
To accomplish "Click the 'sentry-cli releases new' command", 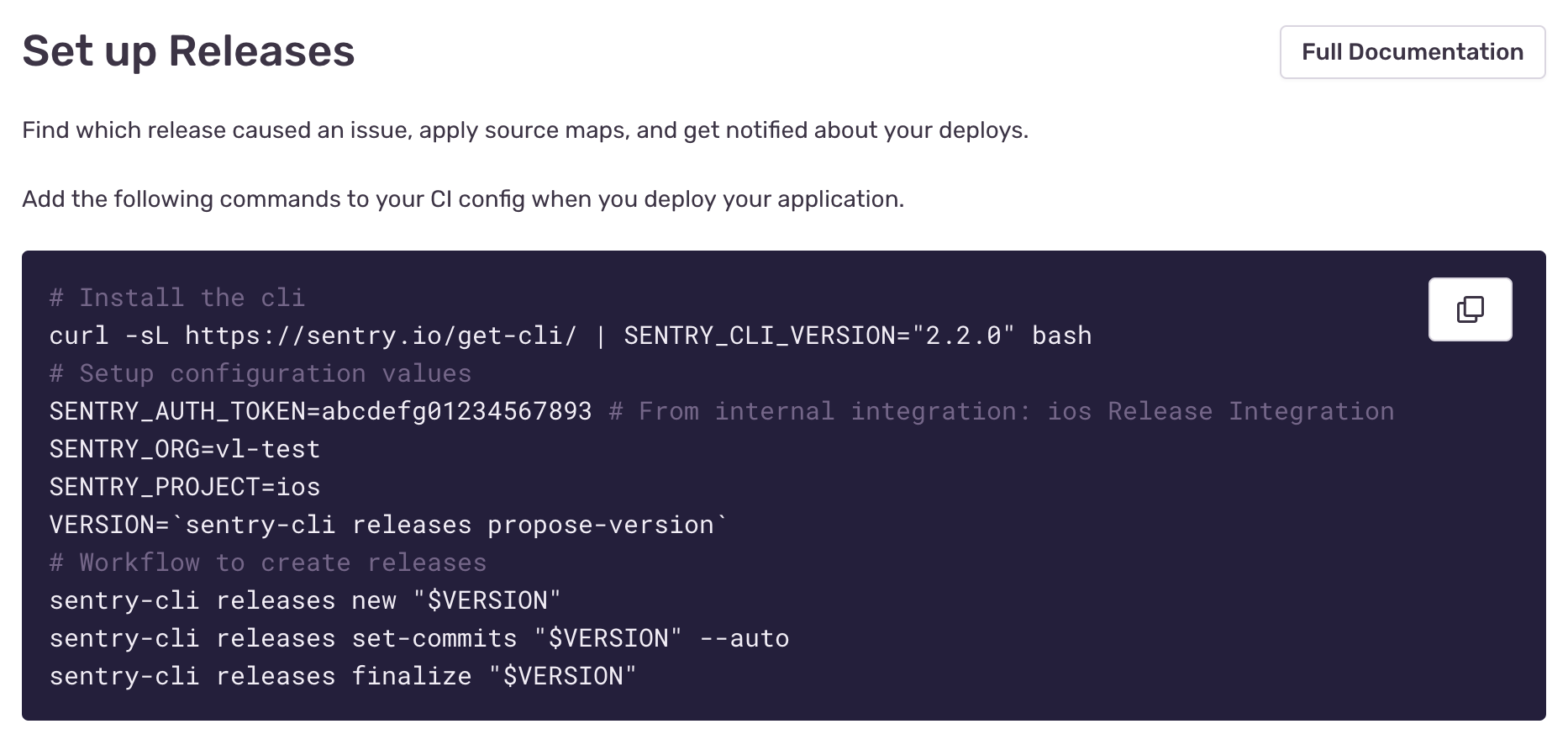I will [304, 600].
